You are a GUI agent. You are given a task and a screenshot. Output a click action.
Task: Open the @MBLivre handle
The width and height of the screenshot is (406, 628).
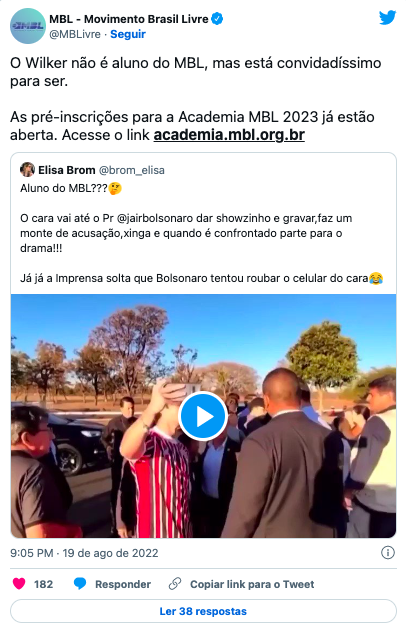tap(75, 34)
